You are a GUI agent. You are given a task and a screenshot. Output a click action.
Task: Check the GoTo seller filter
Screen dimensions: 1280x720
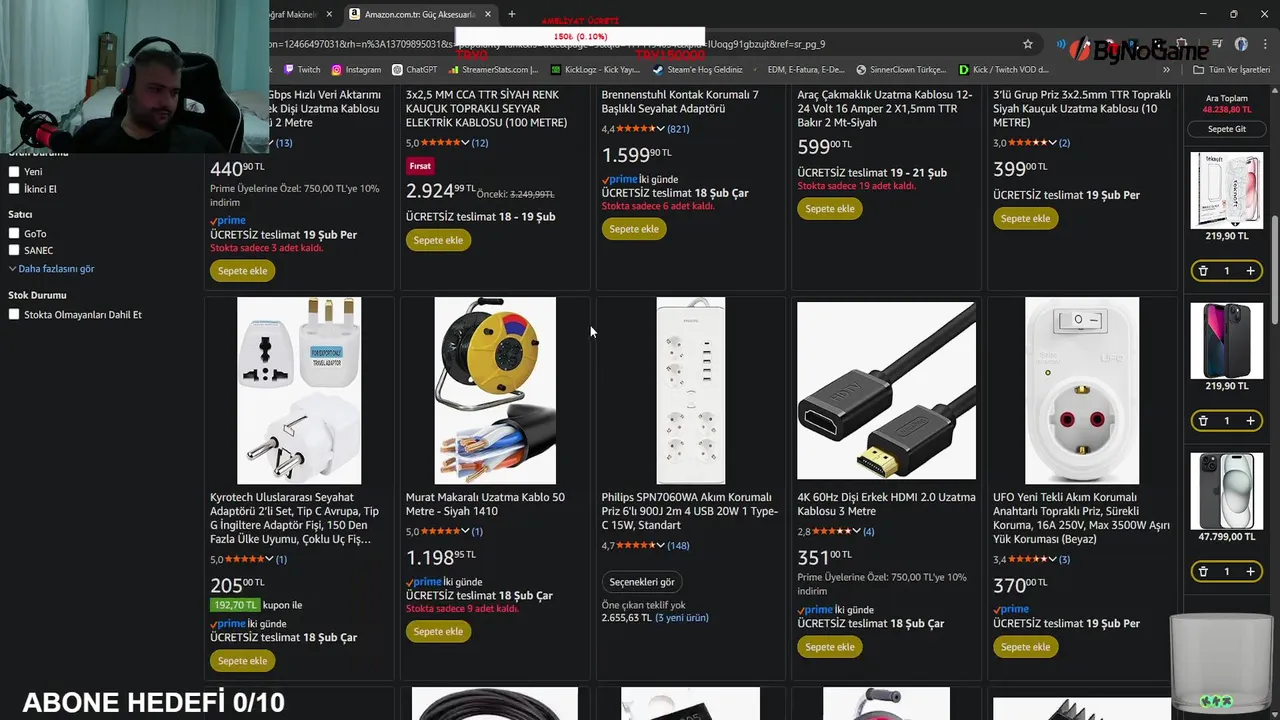[14, 233]
